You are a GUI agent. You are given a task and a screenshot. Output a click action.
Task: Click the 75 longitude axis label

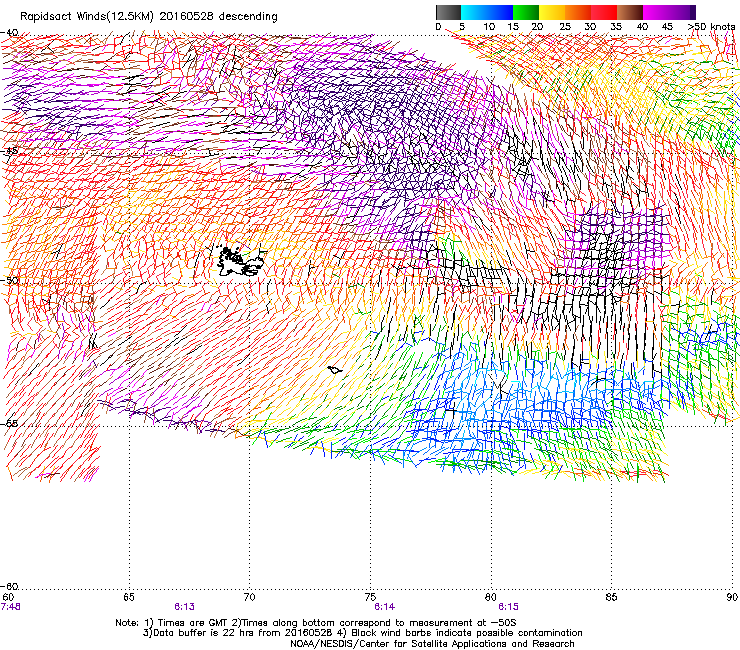click(370, 597)
